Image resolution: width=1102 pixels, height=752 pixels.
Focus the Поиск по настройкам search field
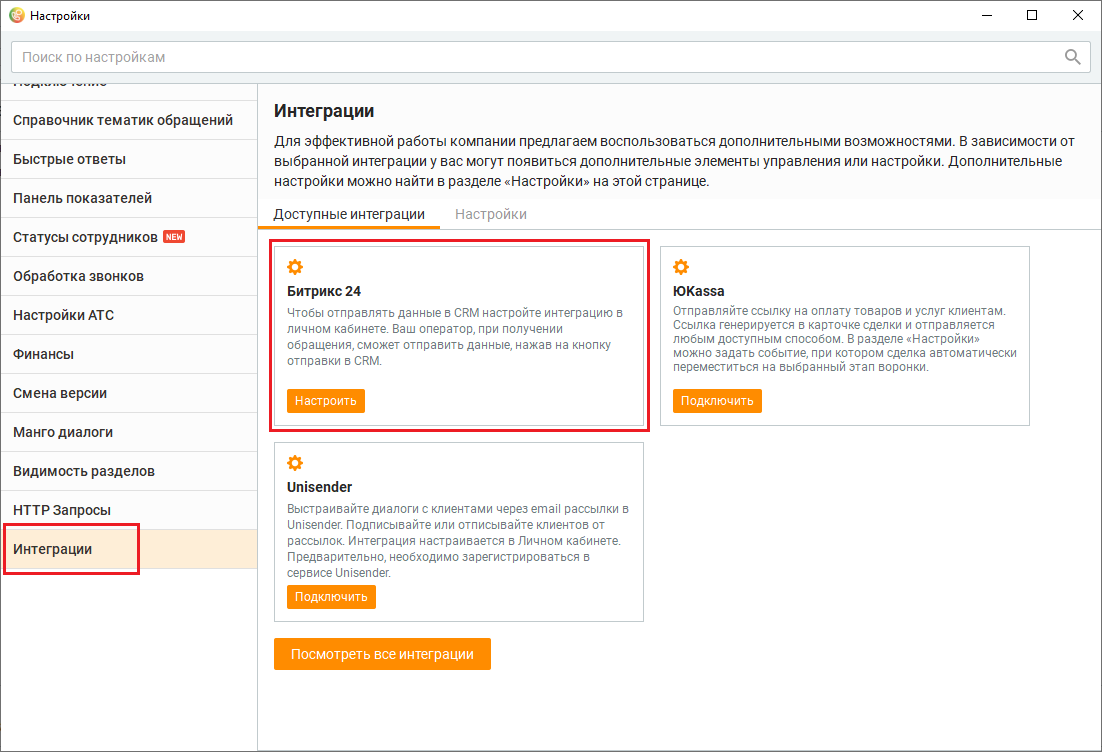(550, 57)
